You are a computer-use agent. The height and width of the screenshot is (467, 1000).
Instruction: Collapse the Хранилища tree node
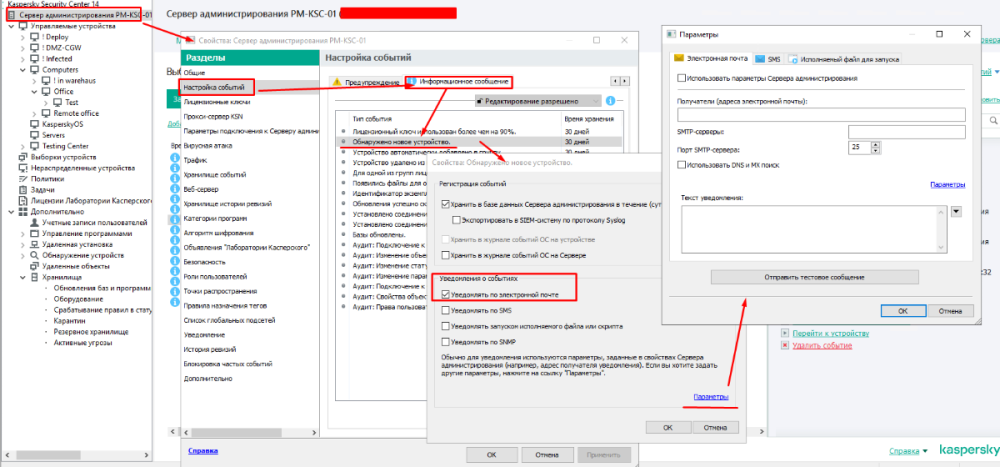coord(24,278)
